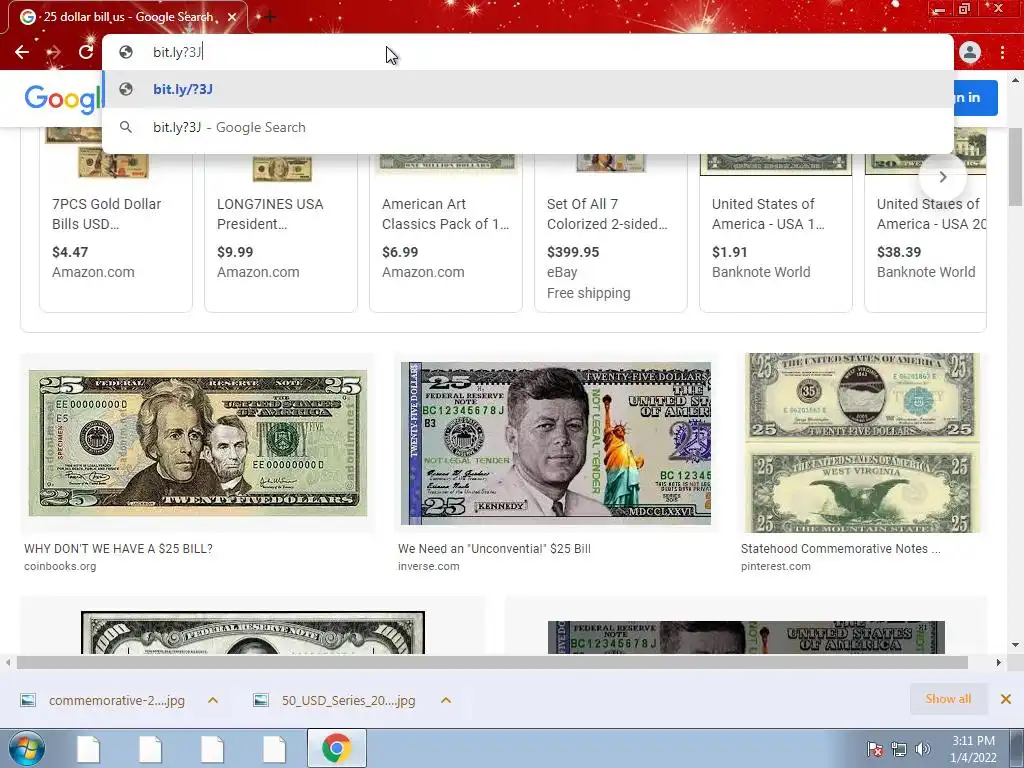Open the partial Kennedy bill image at bottom right
The height and width of the screenshot is (768, 1024).
746,637
